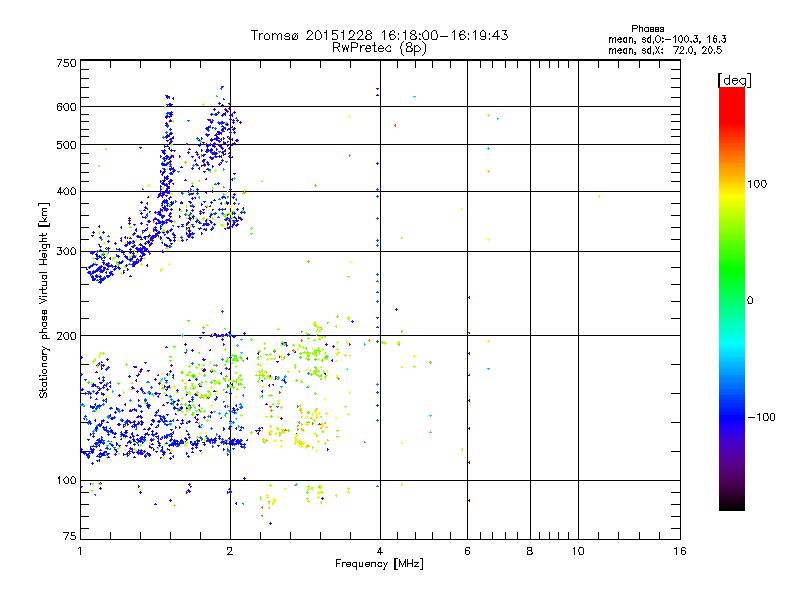
Task: Click the '[deg]' colorbar unit label
Action: tap(734, 80)
